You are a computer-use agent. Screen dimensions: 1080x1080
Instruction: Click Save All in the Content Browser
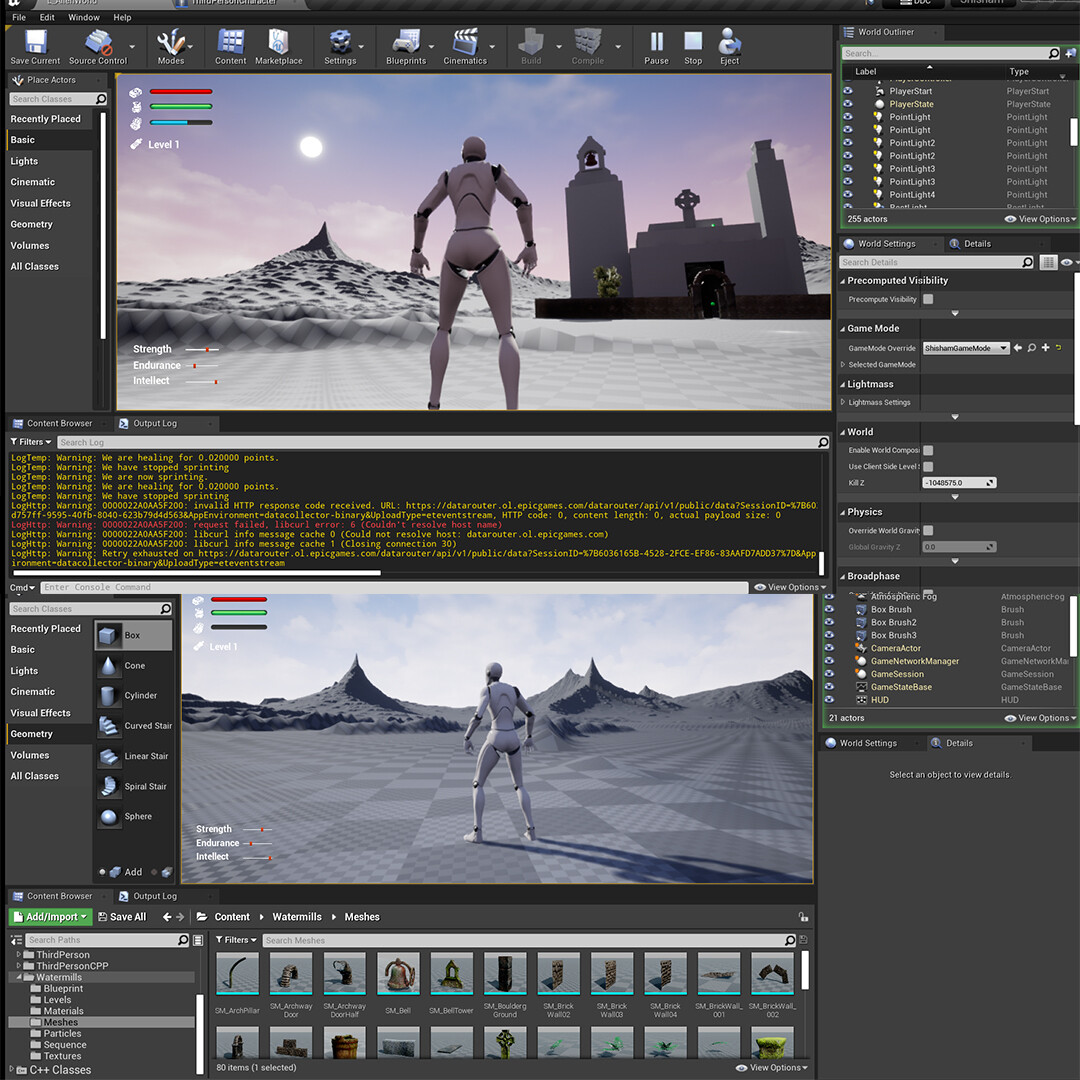(x=122, y=916)
